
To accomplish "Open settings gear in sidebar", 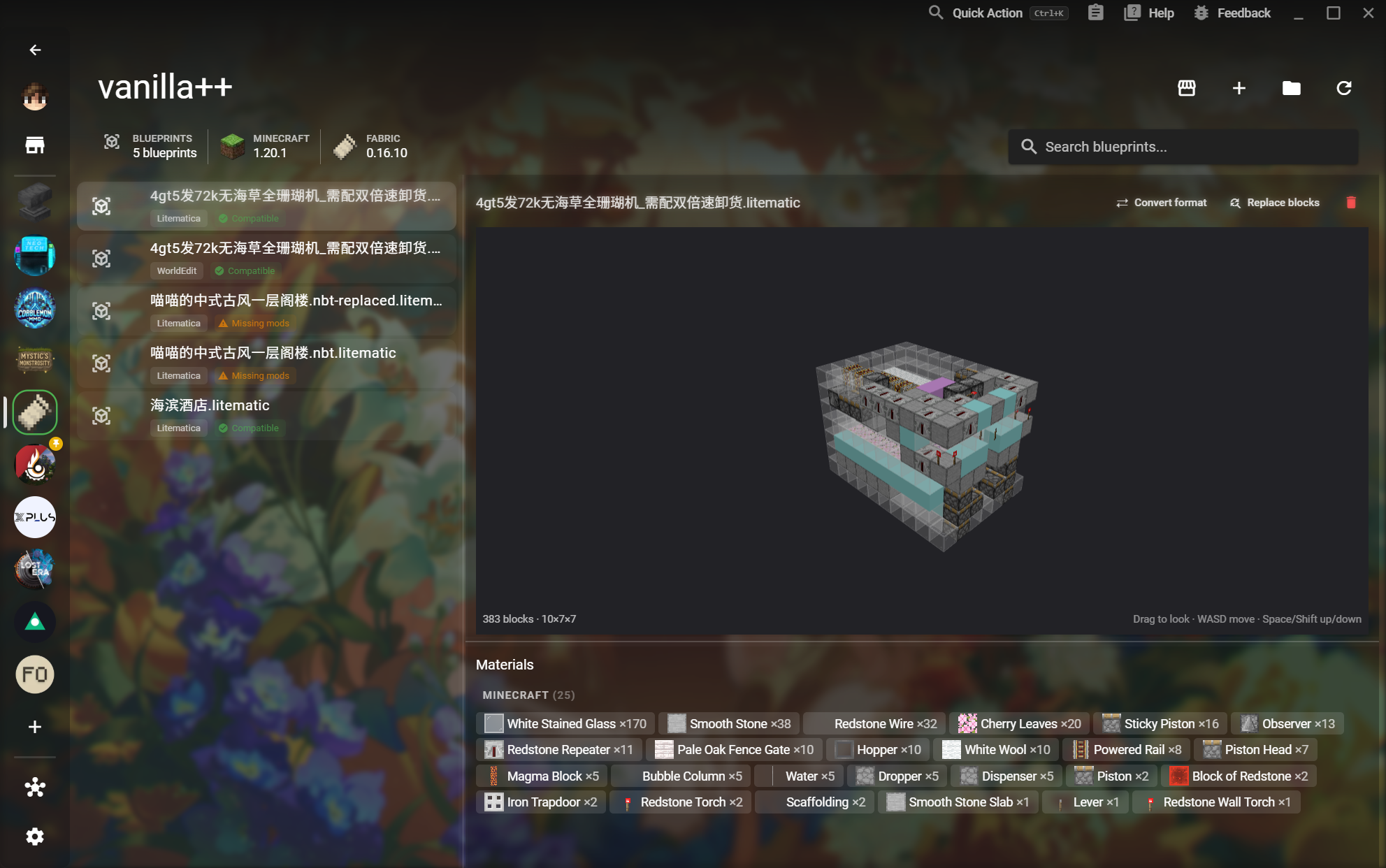I will point(35,837).
